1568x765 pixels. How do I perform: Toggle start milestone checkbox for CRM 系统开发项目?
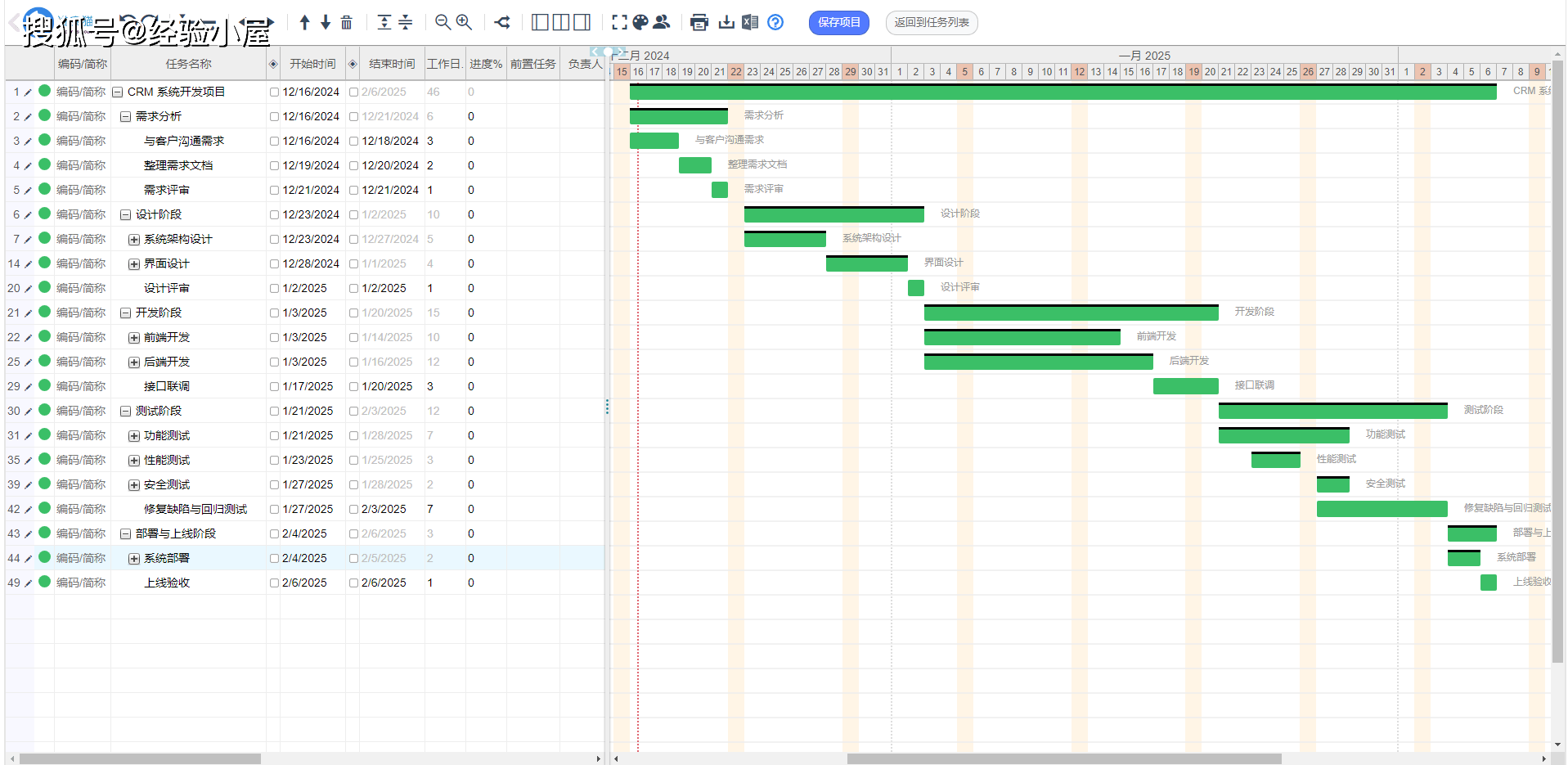click(x=274, y=92)
